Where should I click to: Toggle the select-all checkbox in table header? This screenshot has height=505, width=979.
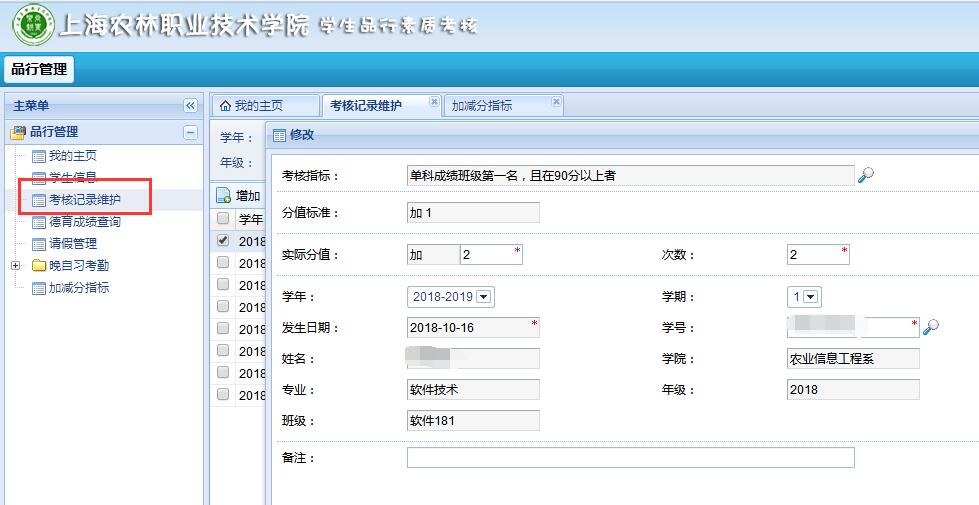(x=223, y=219)
